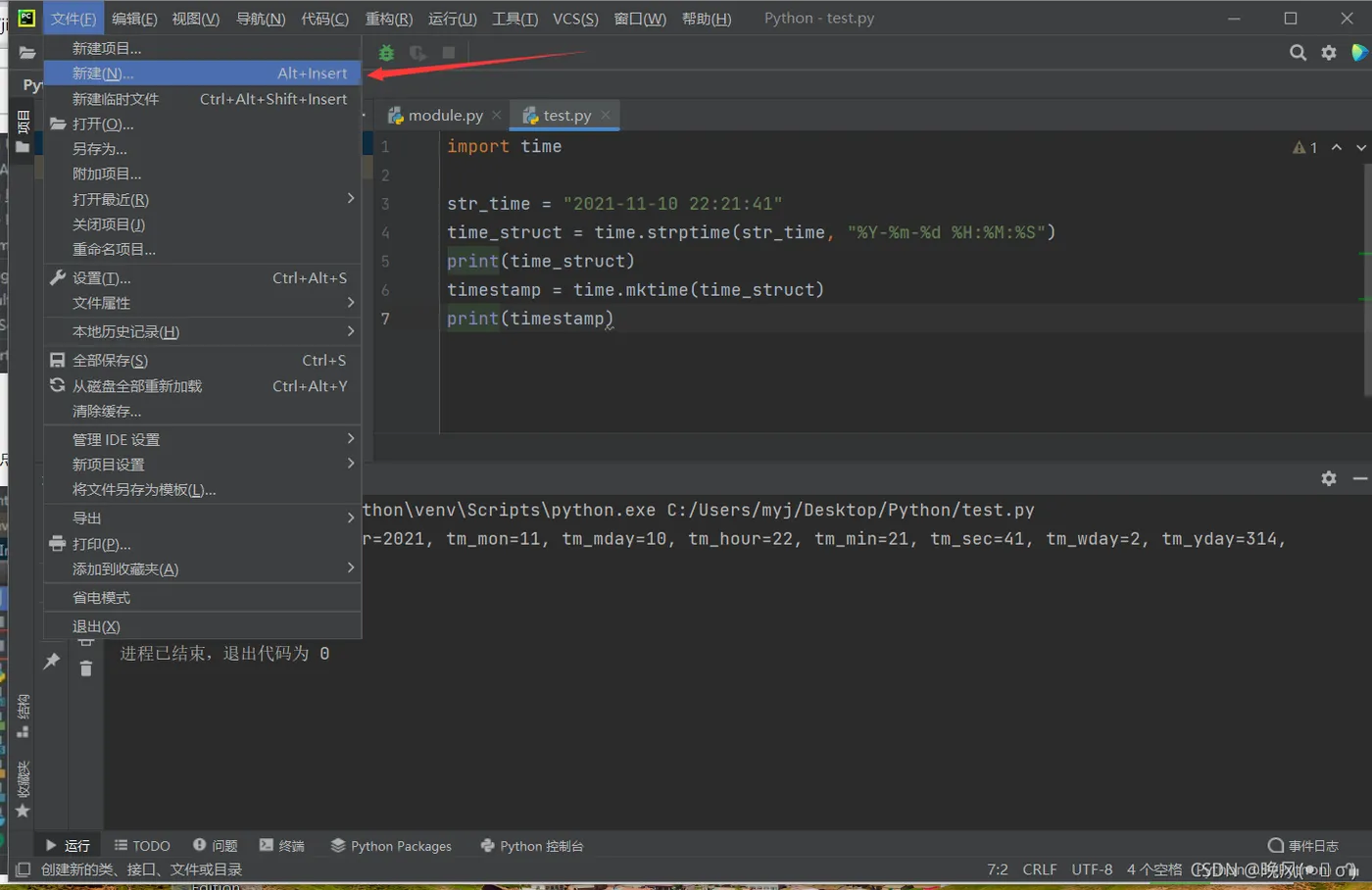
Task: Open Python Packages tool window
Action: coord(391,846)
